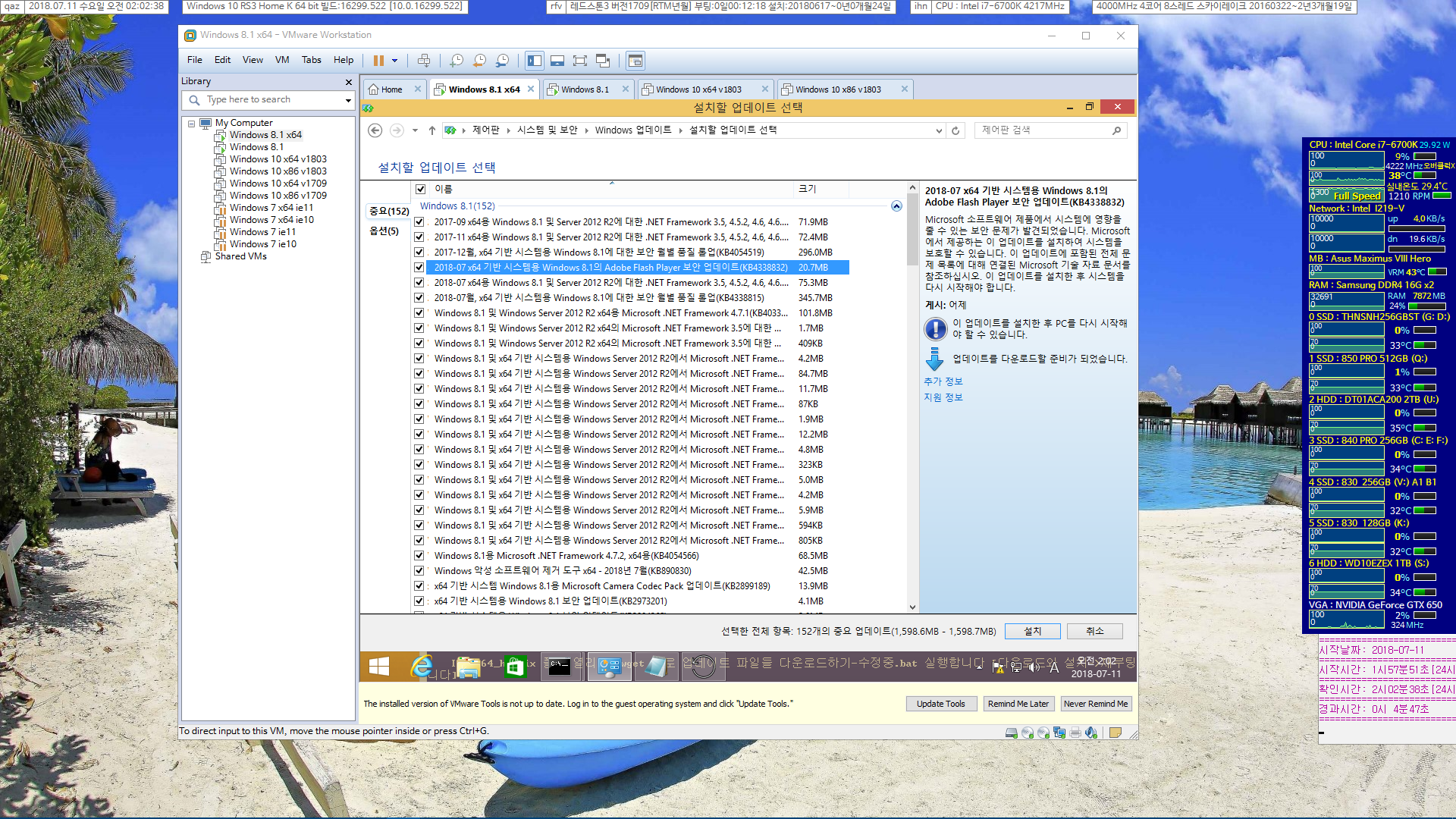This screenshot has width=1456, height=819.
Task: Click the sound card status bar icon
Action: coord(1091,733)
